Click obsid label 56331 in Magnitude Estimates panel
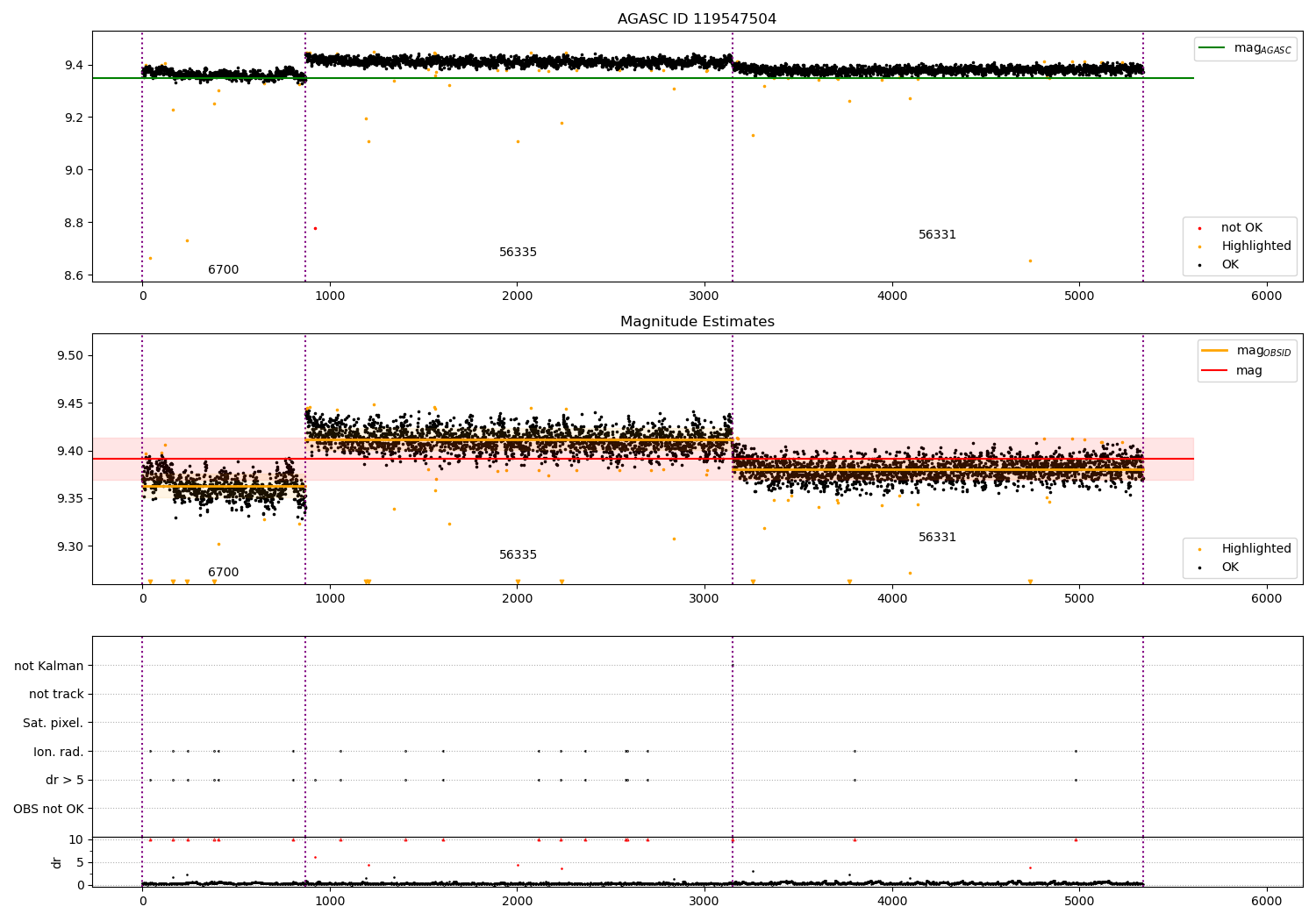This screenshot has width=1316, height=921. (937, 538)
